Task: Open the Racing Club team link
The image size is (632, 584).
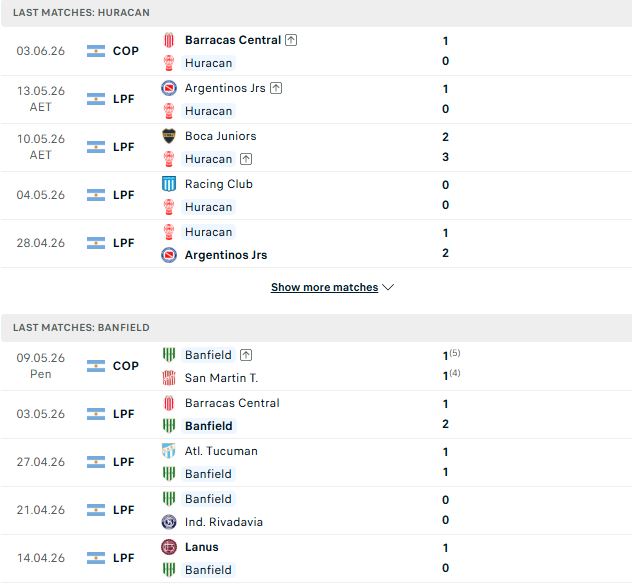Action: pos(219,184)
